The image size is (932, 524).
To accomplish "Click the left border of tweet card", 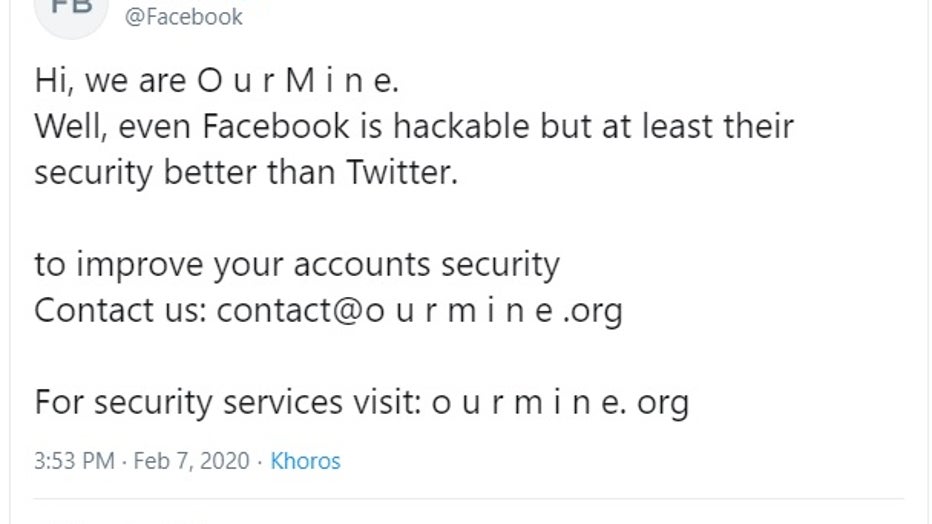I will [x=10, y=261].
